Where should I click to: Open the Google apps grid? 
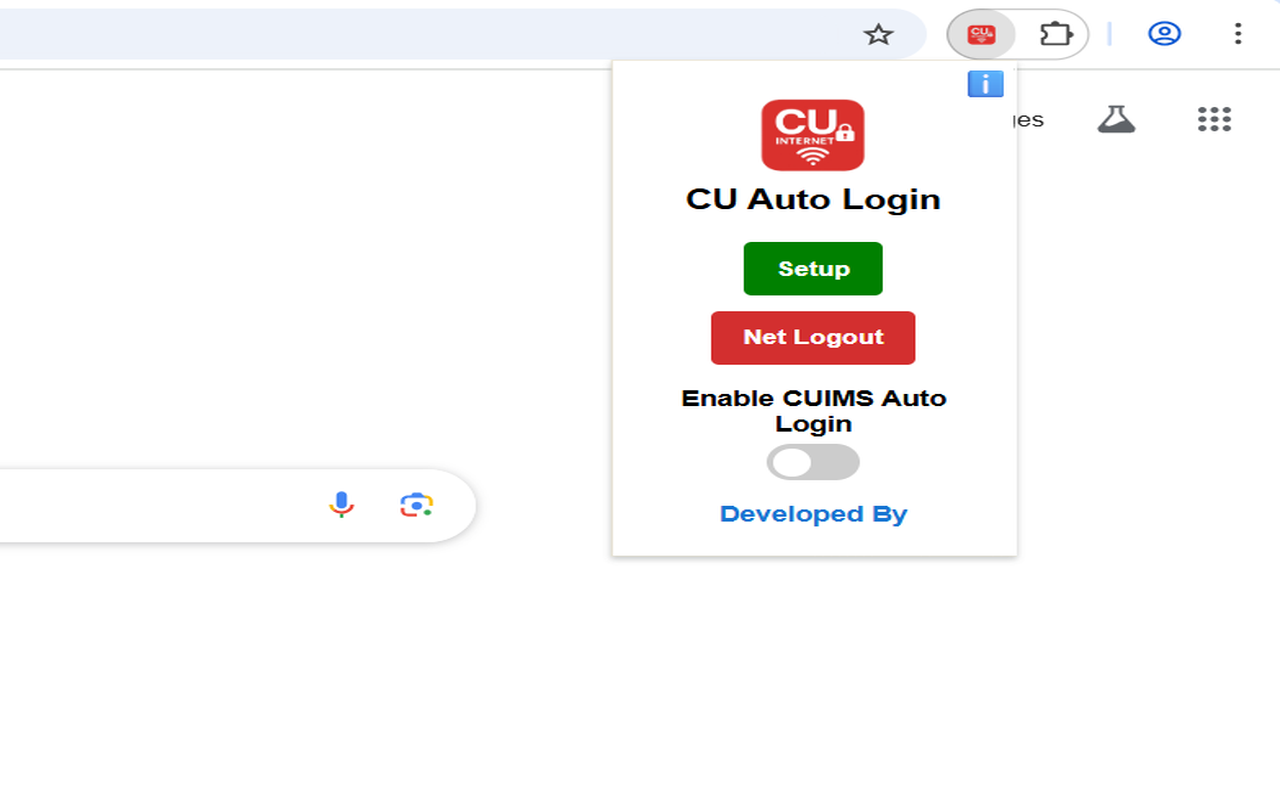1214,119
